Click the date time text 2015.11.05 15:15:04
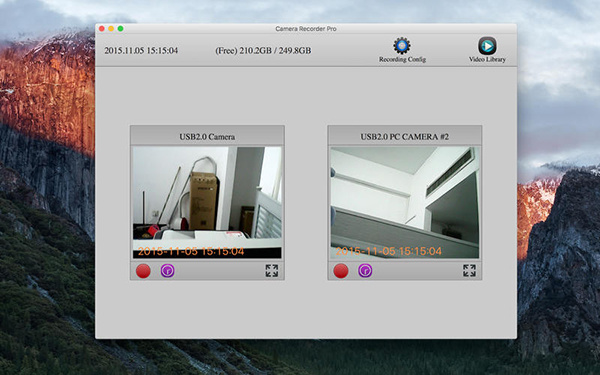600x375 pixels. [x=141, y=51]
